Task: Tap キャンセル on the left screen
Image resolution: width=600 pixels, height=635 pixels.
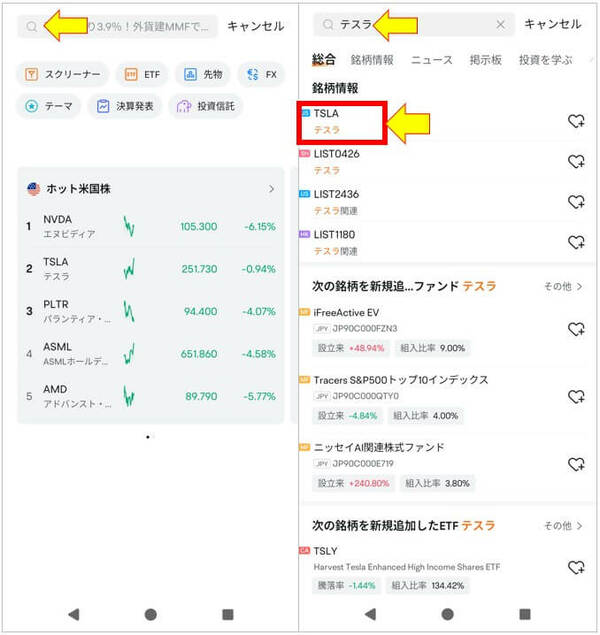Action: pos(255,27)
